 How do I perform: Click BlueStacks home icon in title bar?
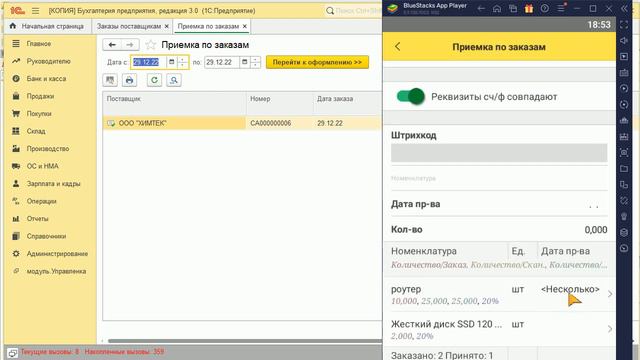point(497,9)
